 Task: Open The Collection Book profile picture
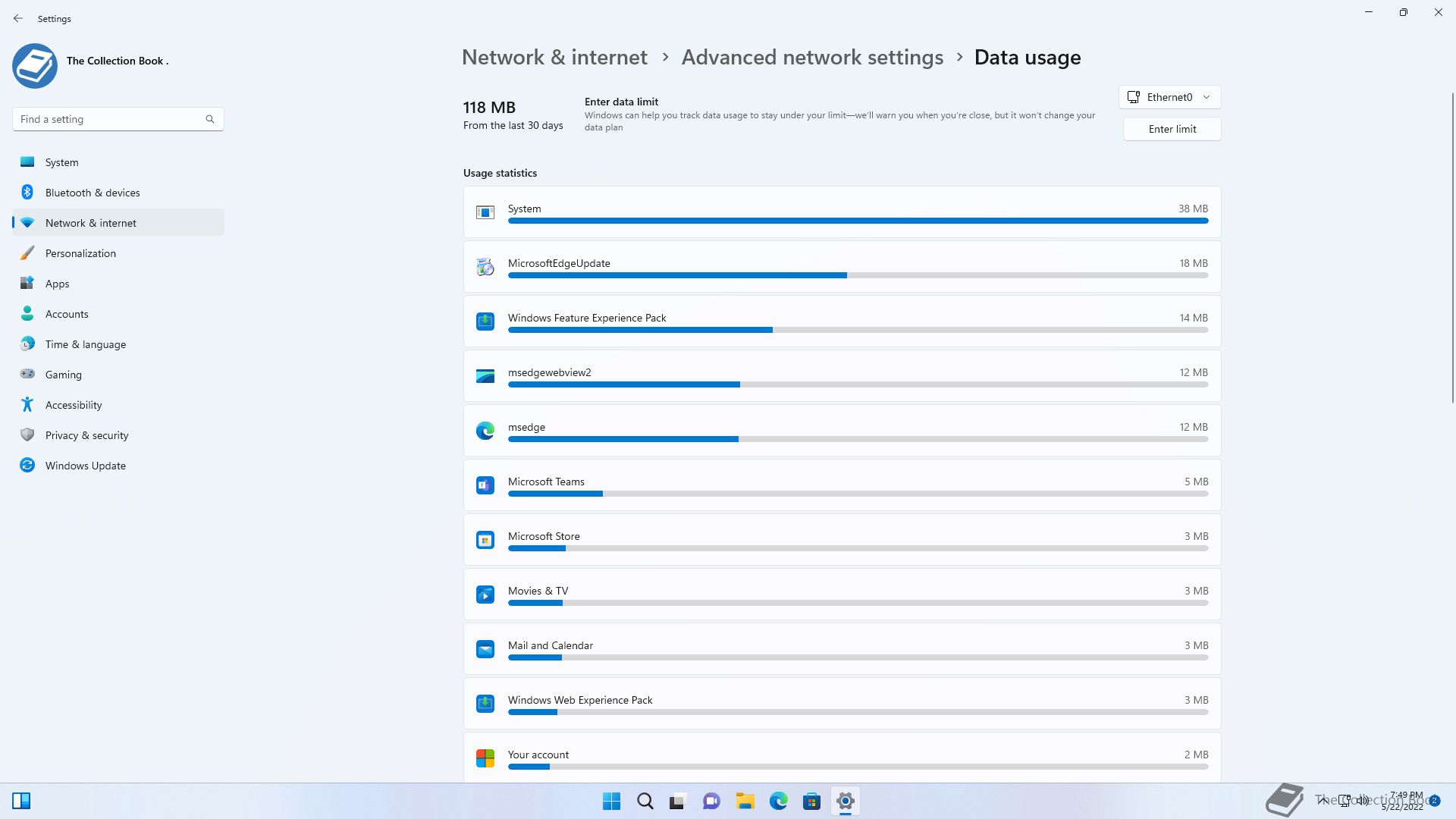(35, 65)
